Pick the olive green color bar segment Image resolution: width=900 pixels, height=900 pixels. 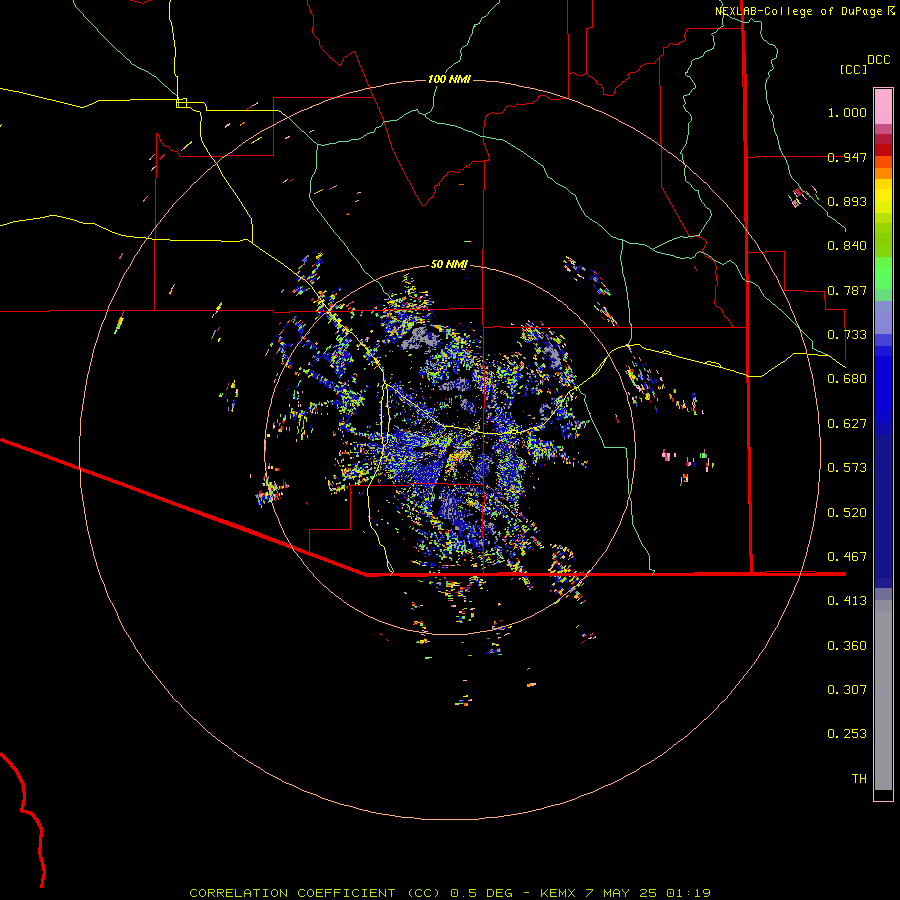click(883, 240)
